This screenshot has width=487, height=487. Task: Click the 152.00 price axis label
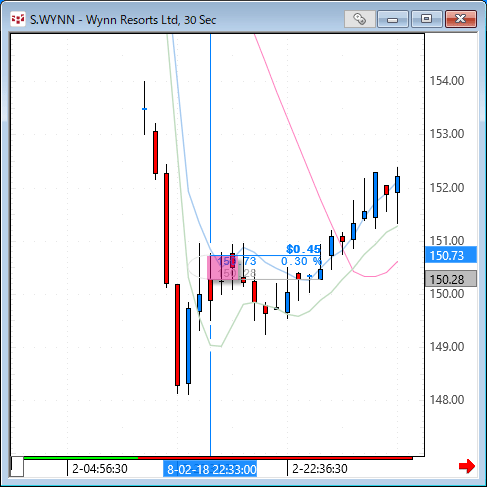coord(447,188)
